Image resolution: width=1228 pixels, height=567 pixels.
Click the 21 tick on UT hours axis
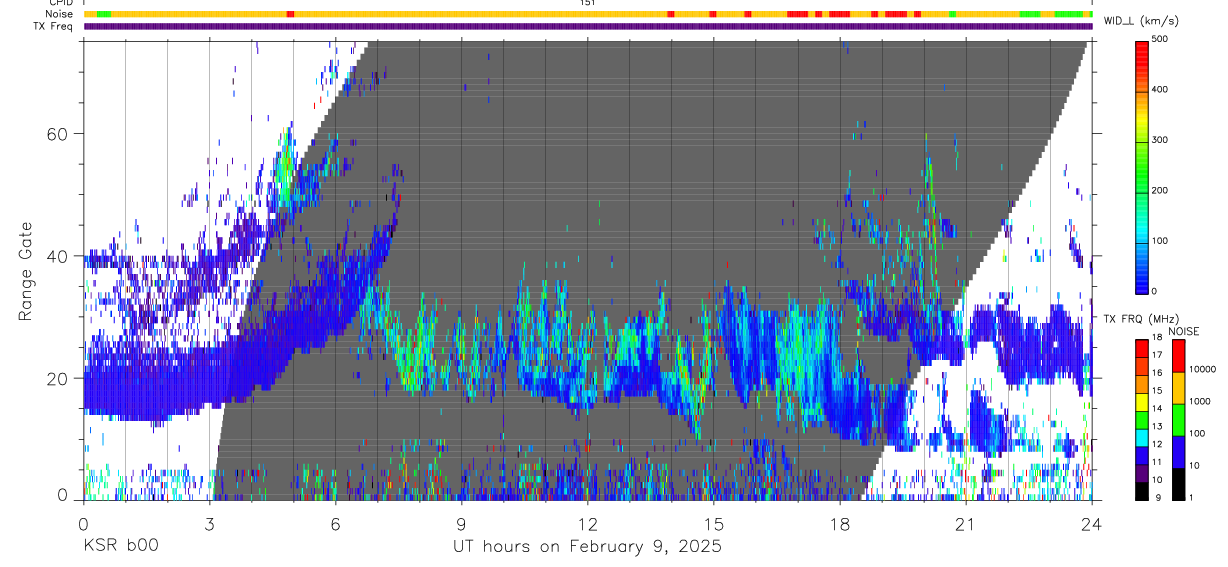[966, 523]
